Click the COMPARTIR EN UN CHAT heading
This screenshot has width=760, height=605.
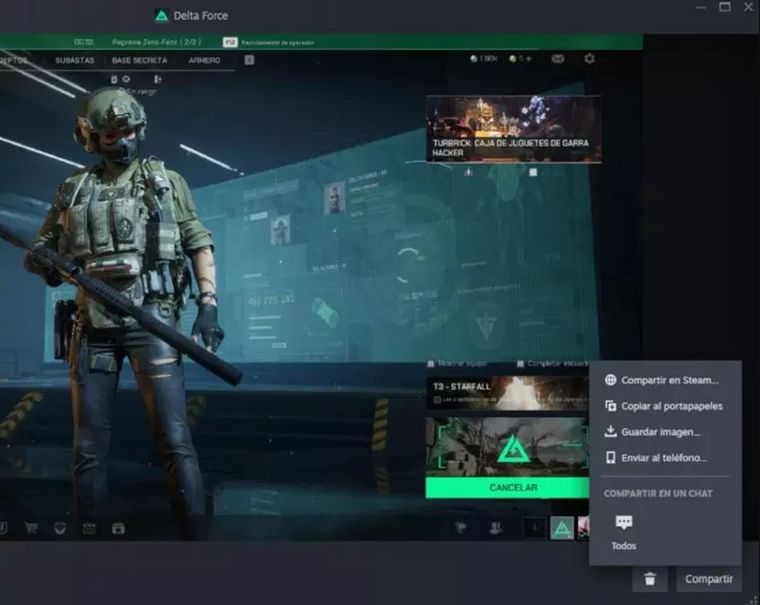(658, 493)
